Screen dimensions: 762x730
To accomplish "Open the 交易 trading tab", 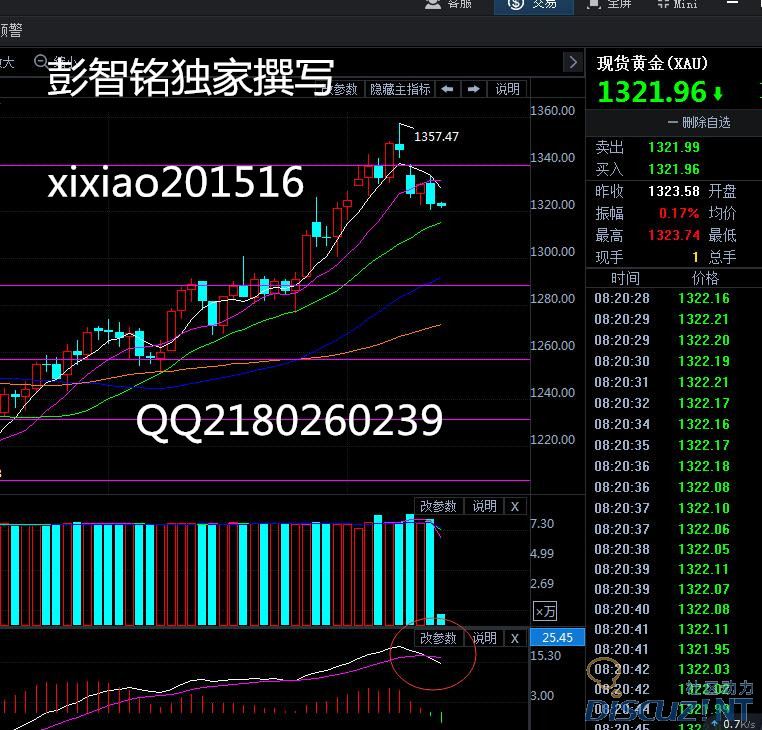I will [x=532, y=4].
